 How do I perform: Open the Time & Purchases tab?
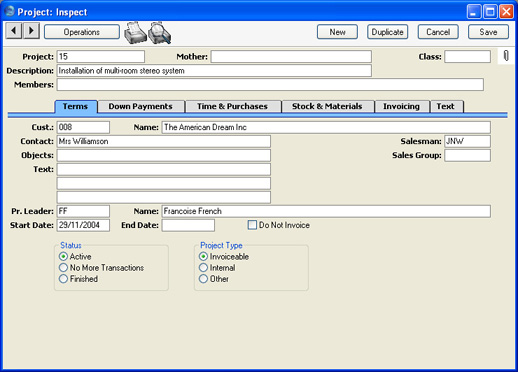pyautogui.click(x=232, y=107)
